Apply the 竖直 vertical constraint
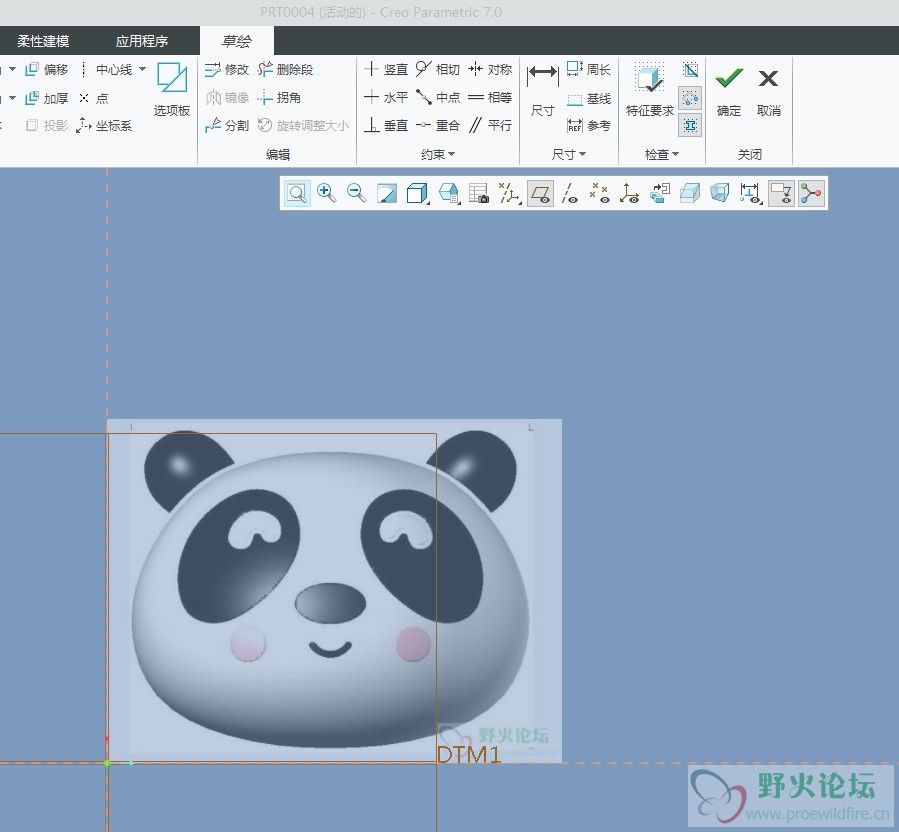Image resolution: width=899 pixels, height=832 pixels. pyautogui.click(x=385, y=70)
